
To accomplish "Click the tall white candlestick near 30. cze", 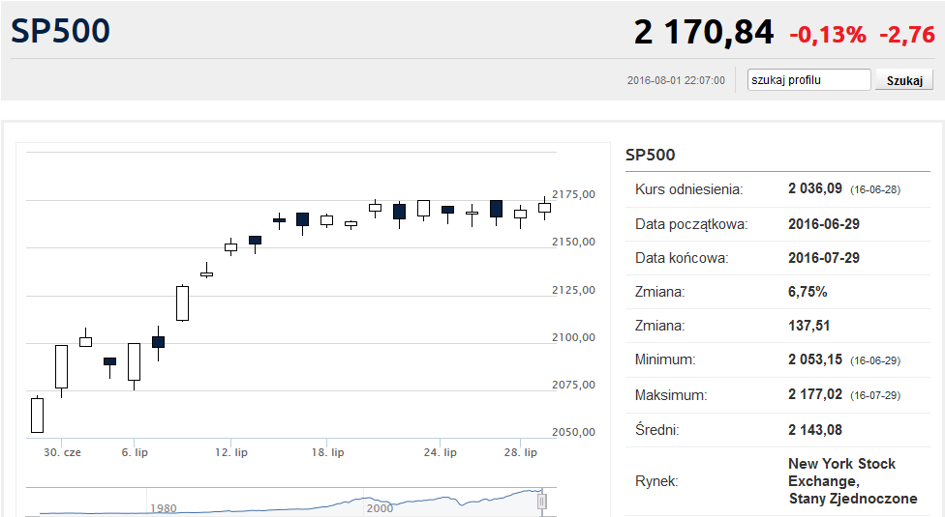I will [61, 366].
